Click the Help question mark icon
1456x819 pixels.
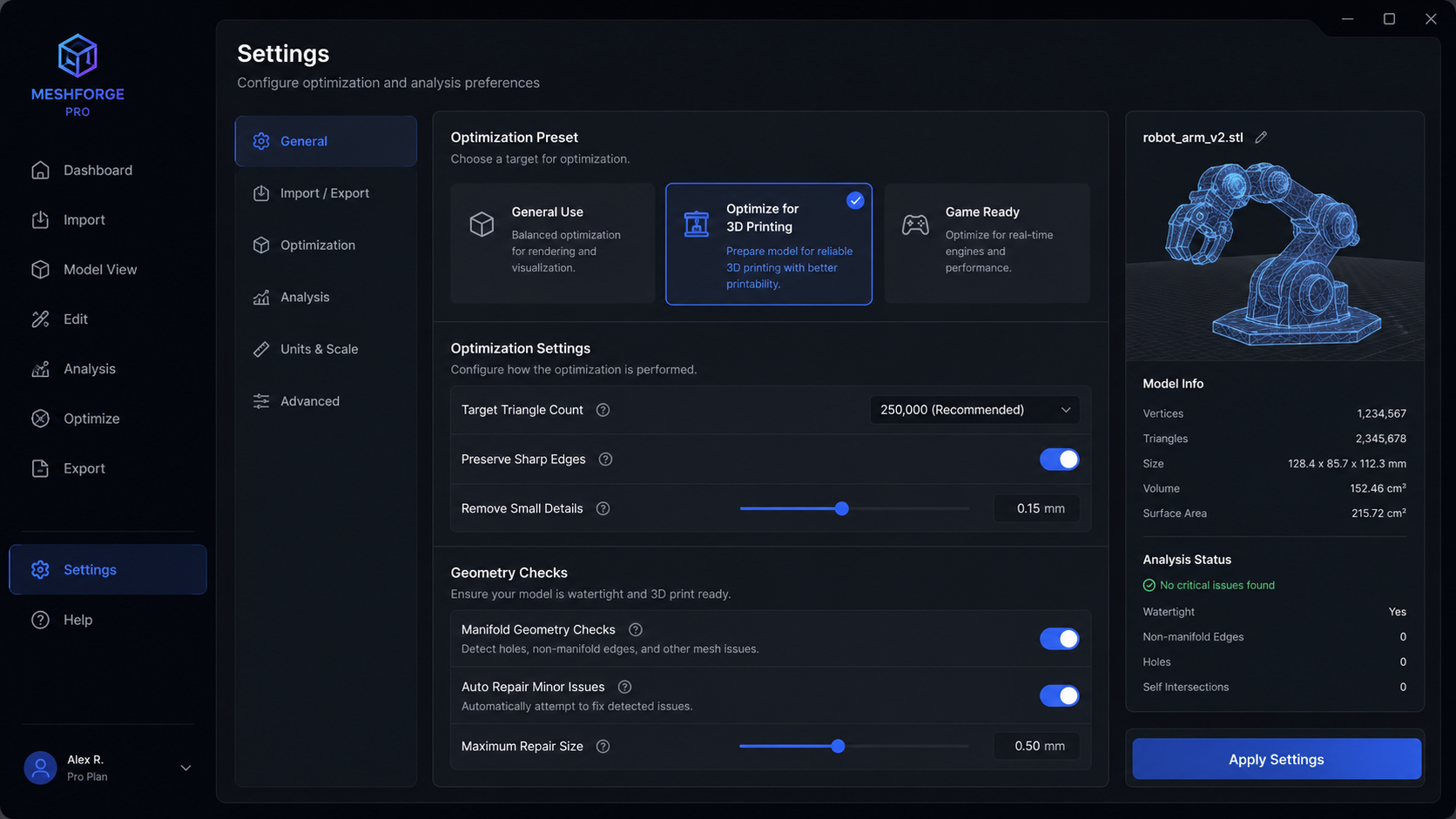click(x=40, y=620)
